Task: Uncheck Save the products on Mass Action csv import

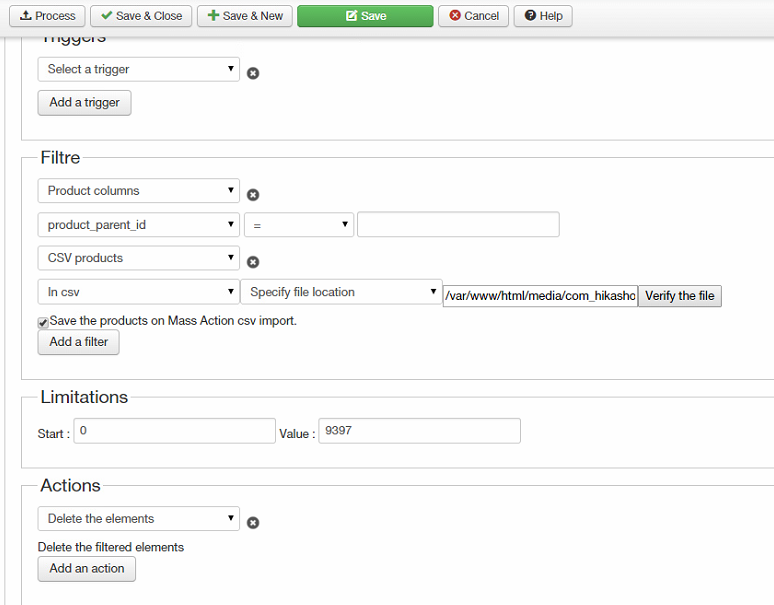Action: 43,322
